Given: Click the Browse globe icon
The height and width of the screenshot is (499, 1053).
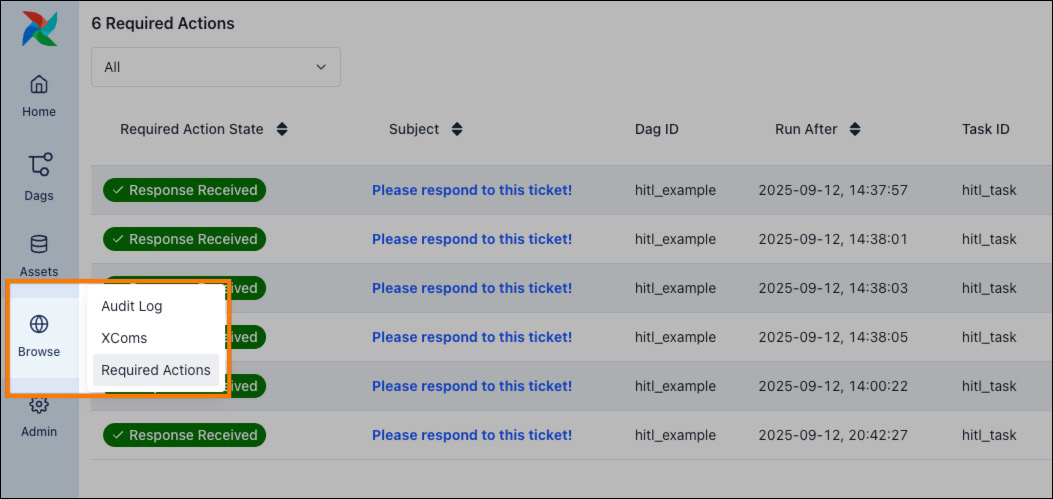Looking at the screenshot, I should (x=39, y=324).
